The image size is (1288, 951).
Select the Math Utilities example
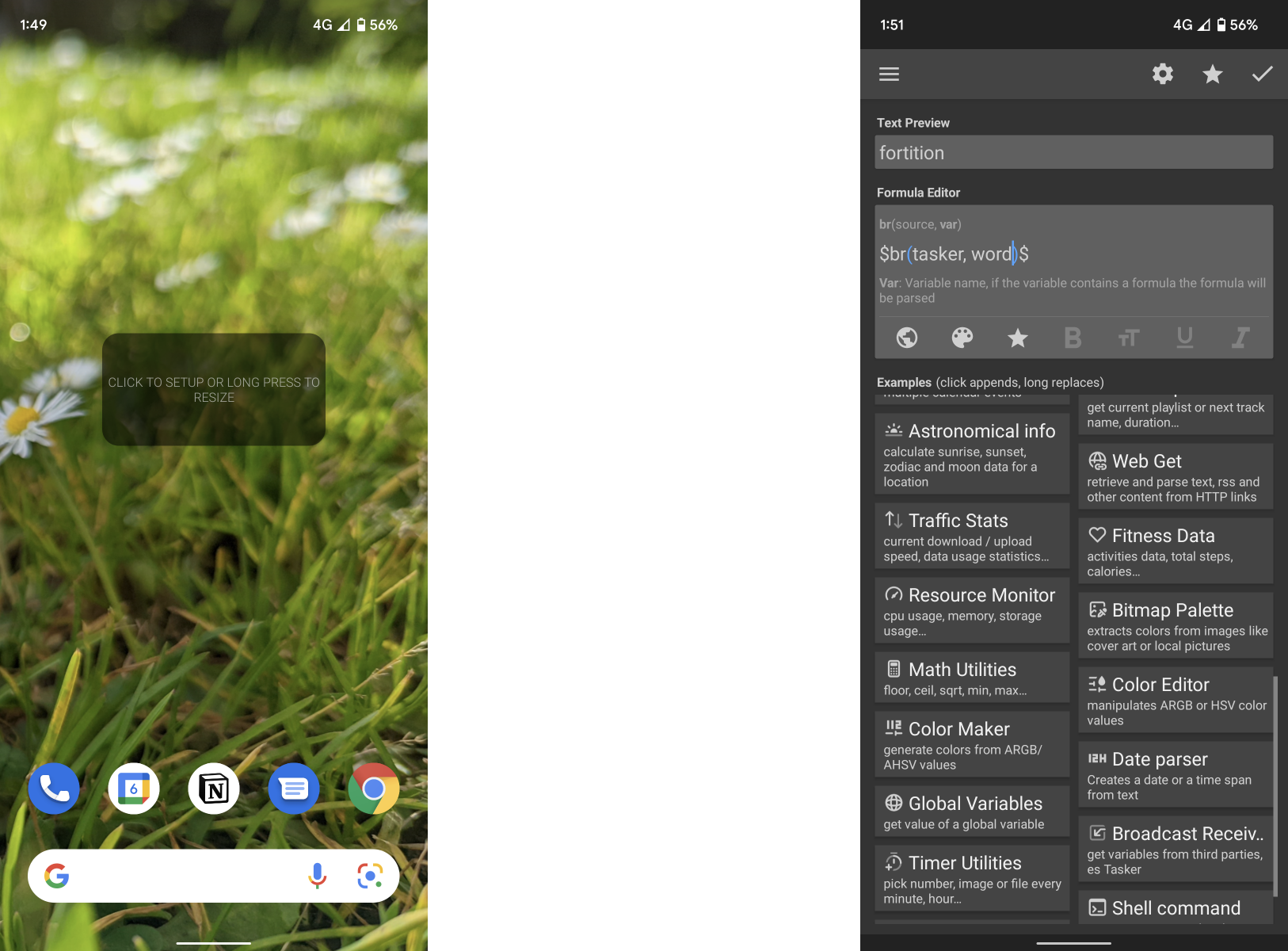point(972,678)
